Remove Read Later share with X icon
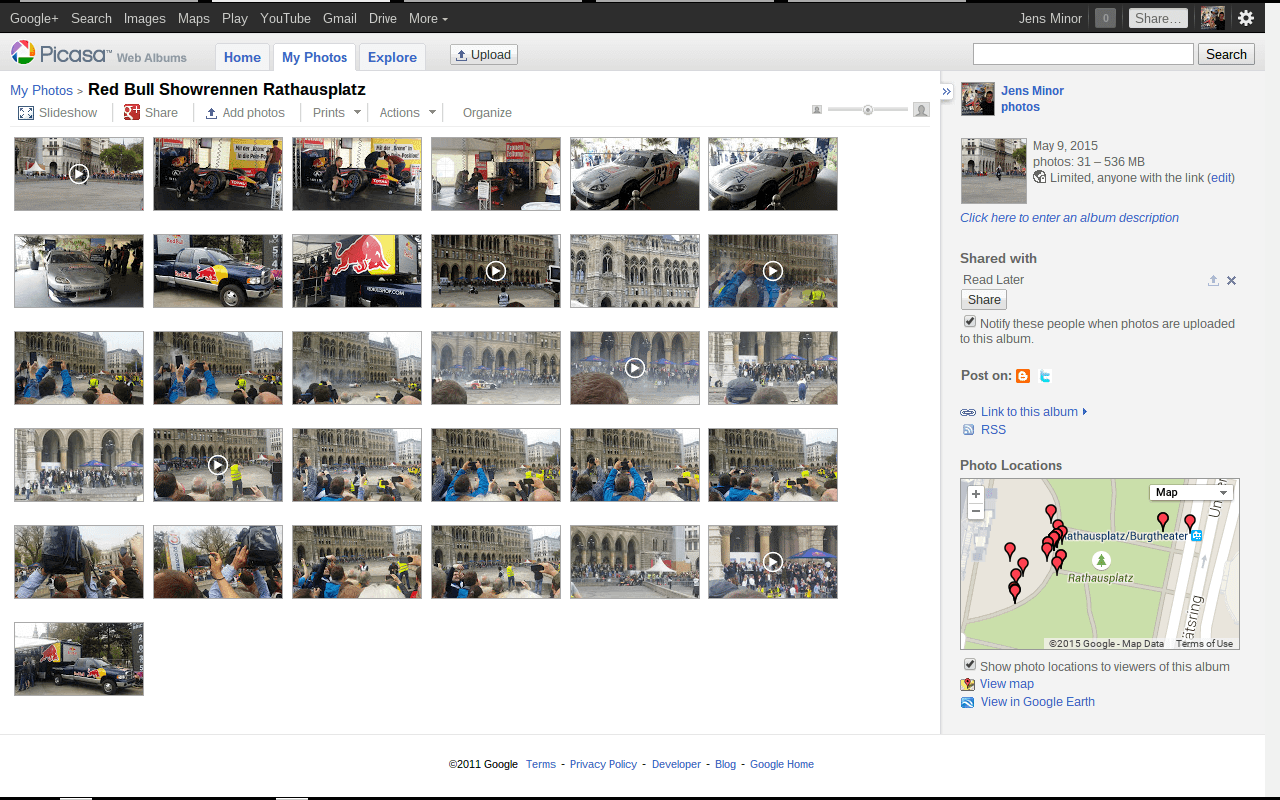The image size is (1280, 800). pos(1231,281)
